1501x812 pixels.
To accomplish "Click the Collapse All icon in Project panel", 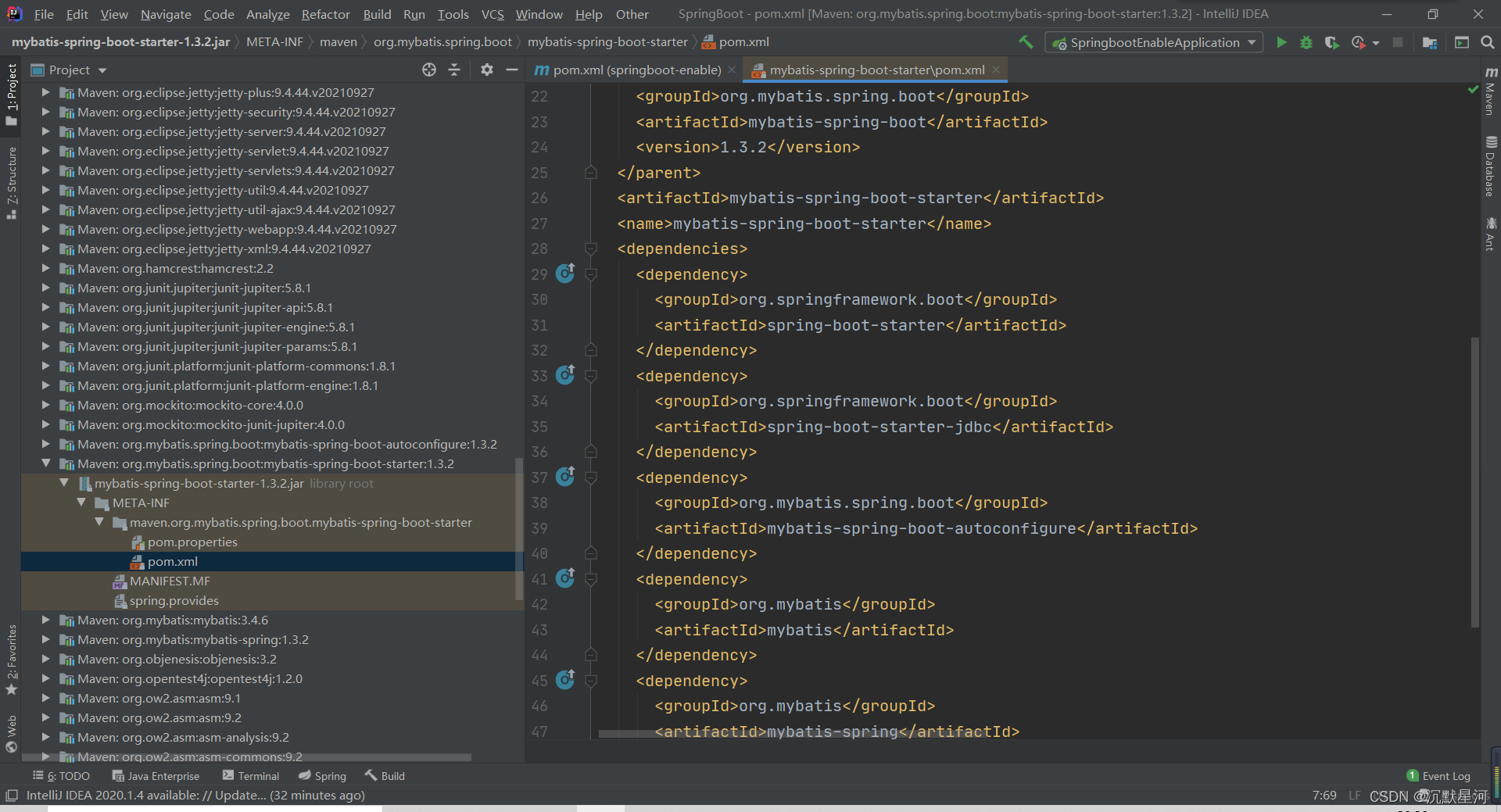I will 454,70.
